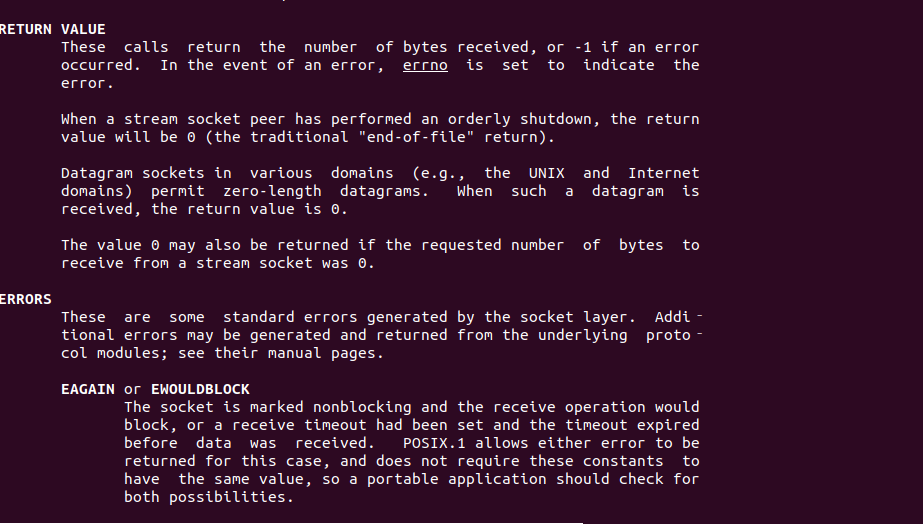
Task: Click the underlined errno word
Action: click(425, 65)
